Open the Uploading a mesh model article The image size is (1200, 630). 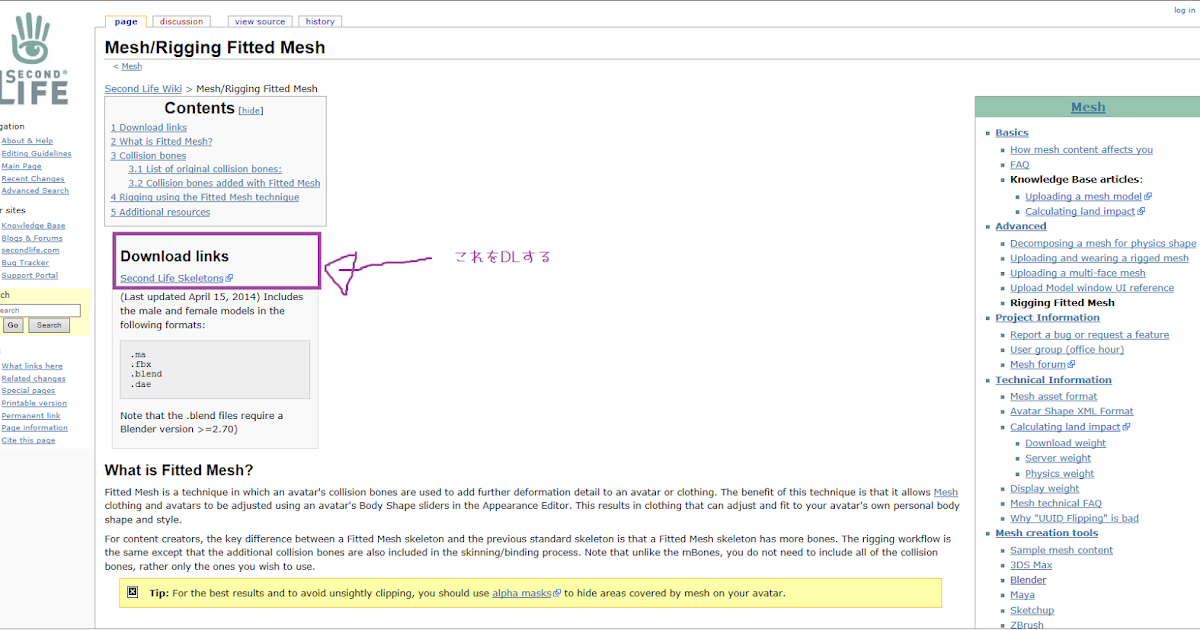tap(1083, 197)
